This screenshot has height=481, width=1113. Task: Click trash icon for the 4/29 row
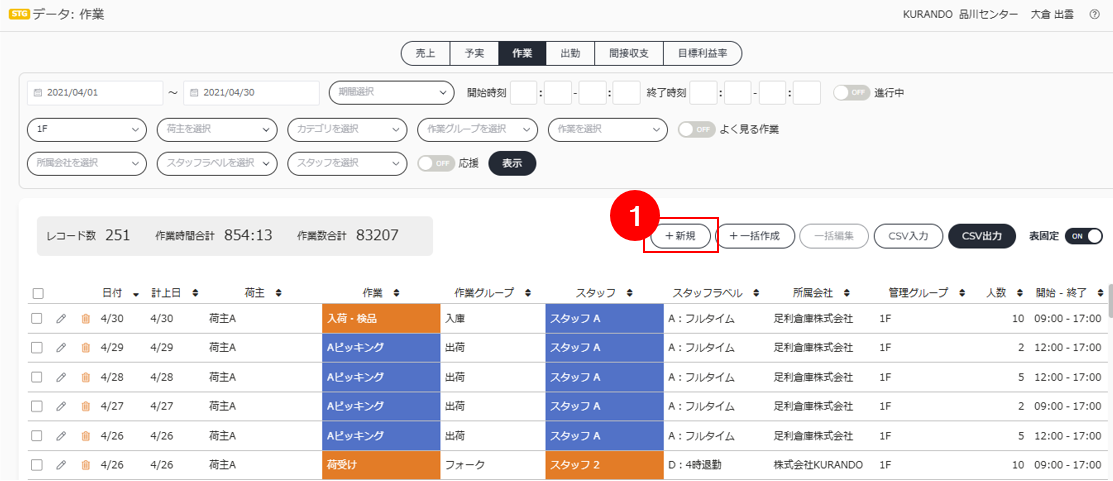click(86, 348)
